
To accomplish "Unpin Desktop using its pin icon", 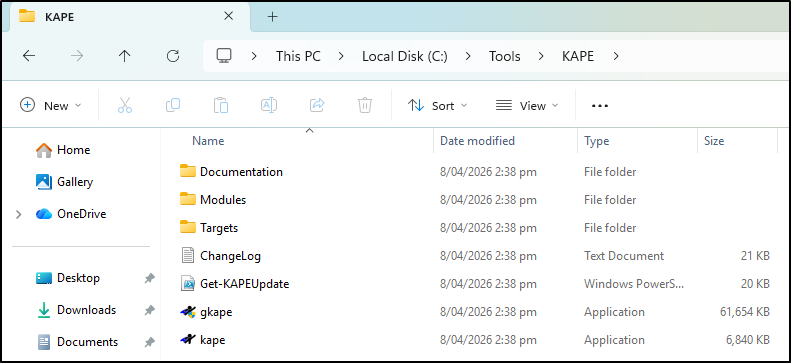I will (x=149, y=278).
